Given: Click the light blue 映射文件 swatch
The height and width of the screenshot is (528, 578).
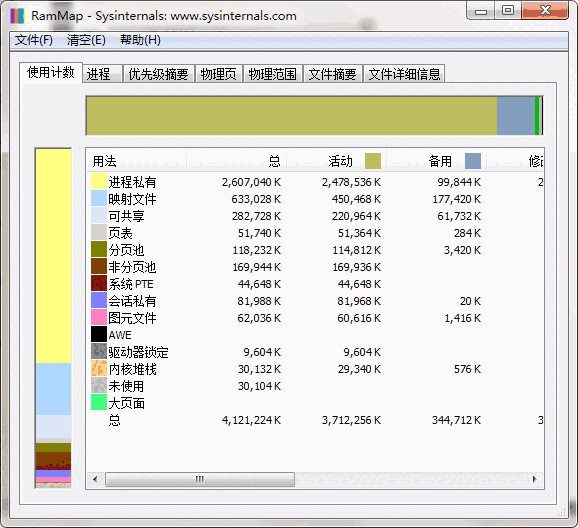Looking at the screenshot, I should click(x=99, y=198).
